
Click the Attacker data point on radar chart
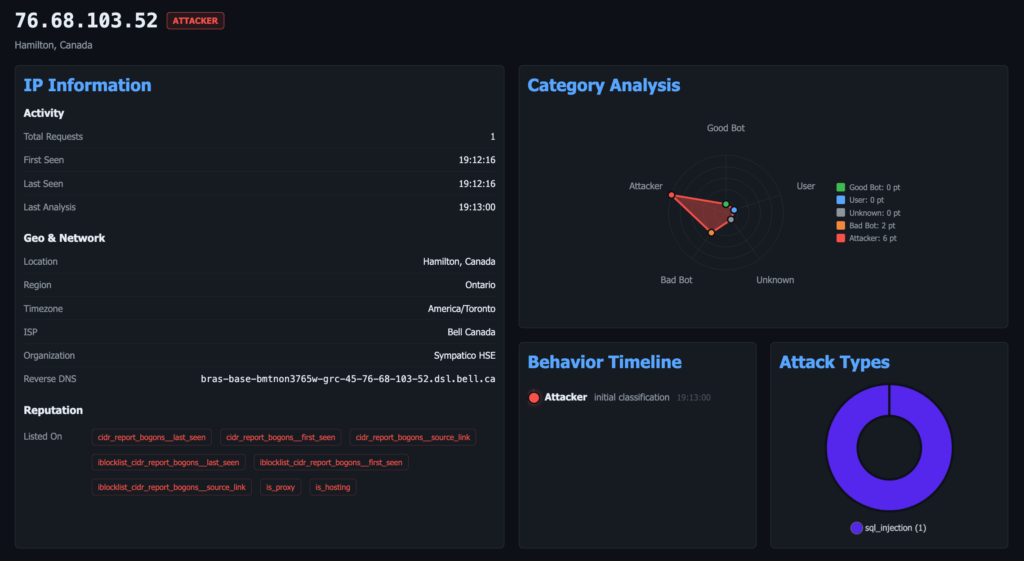671,195
